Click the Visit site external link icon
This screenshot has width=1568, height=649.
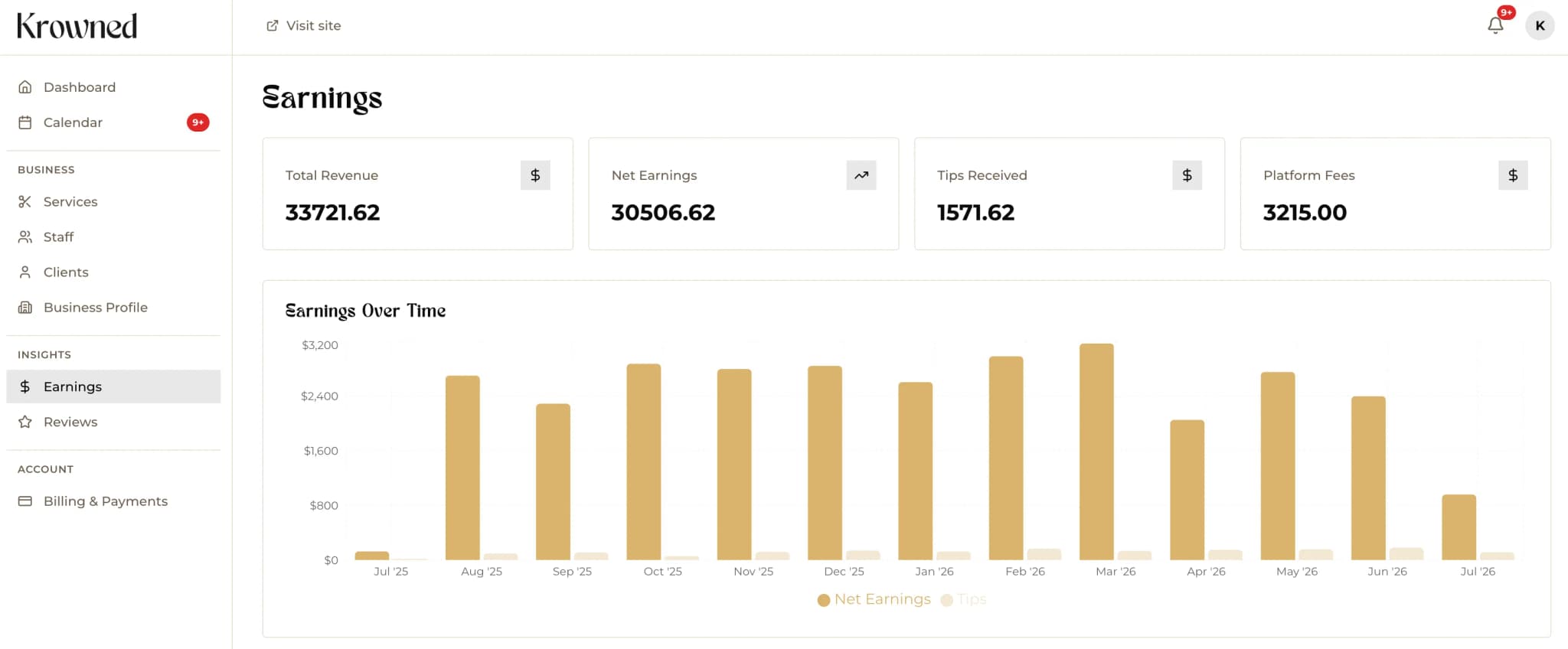pyautogui.click(x=272, y=26)
